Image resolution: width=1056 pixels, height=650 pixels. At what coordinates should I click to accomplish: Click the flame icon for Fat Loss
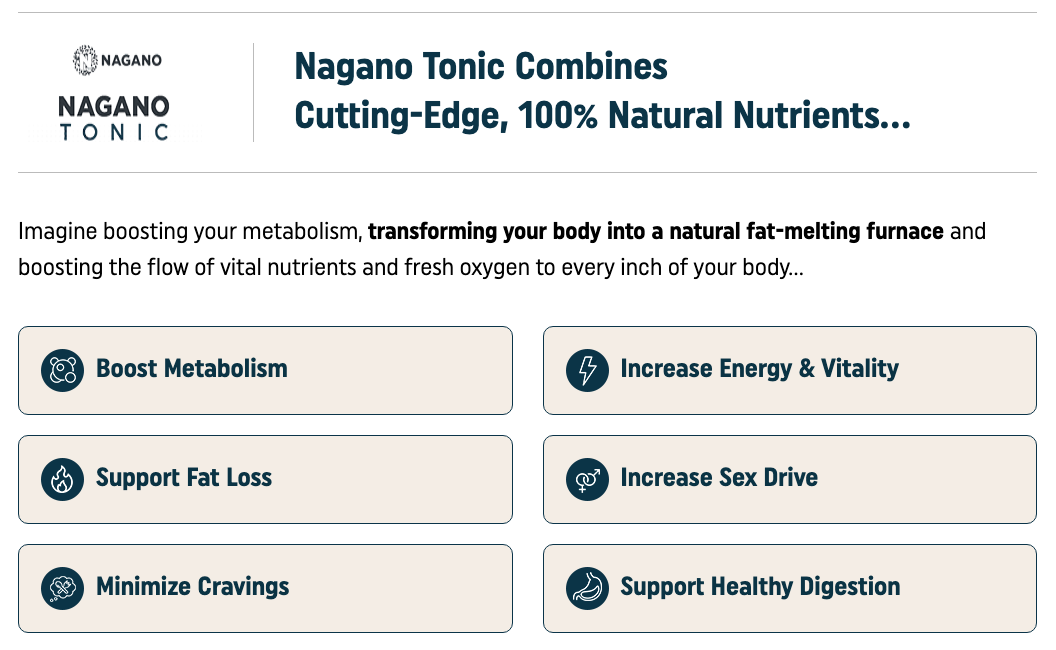coord(63,480)
